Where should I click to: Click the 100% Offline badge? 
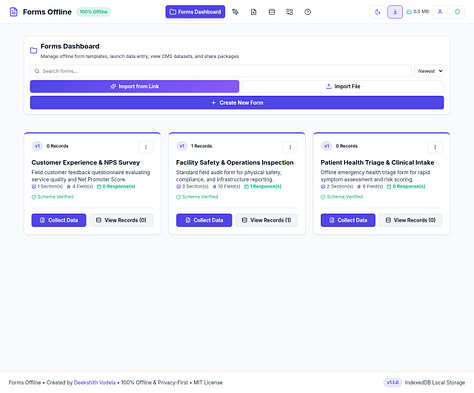[x=94, y=12]
